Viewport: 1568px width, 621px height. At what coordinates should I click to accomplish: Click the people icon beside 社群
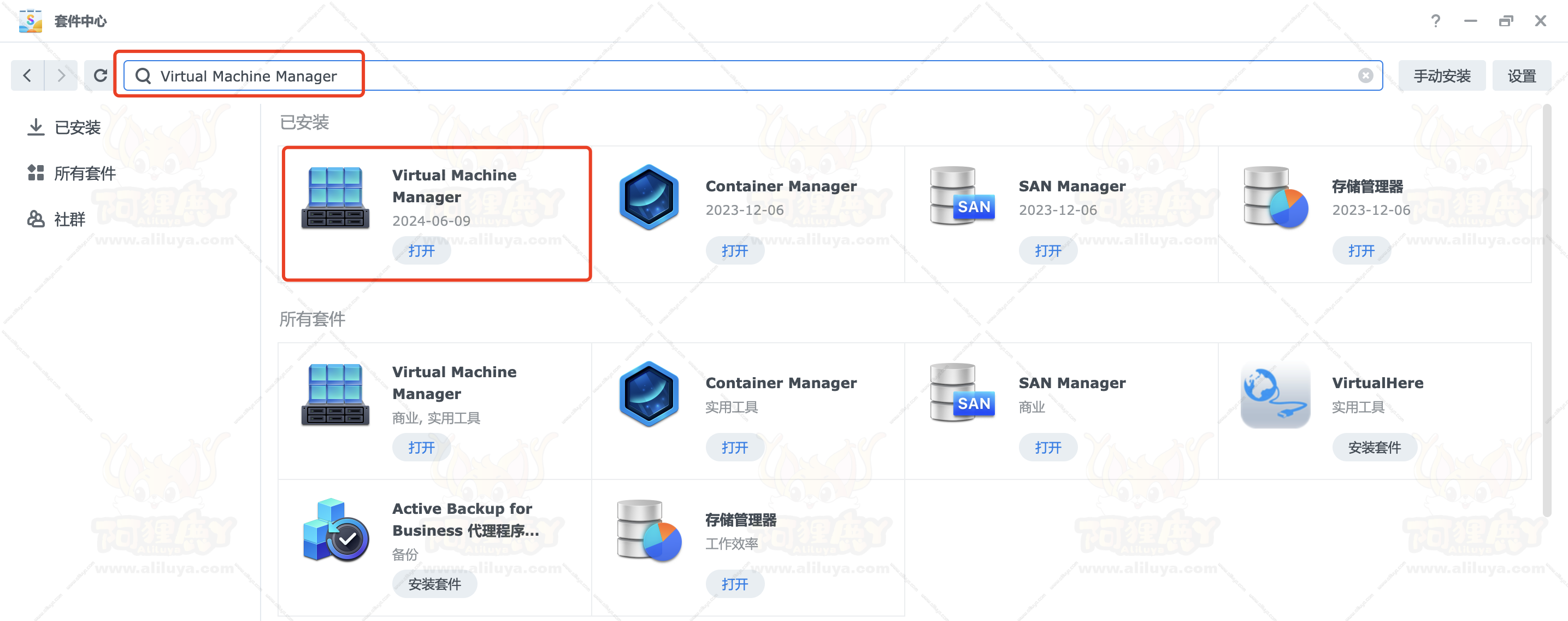tap(36, 219)
